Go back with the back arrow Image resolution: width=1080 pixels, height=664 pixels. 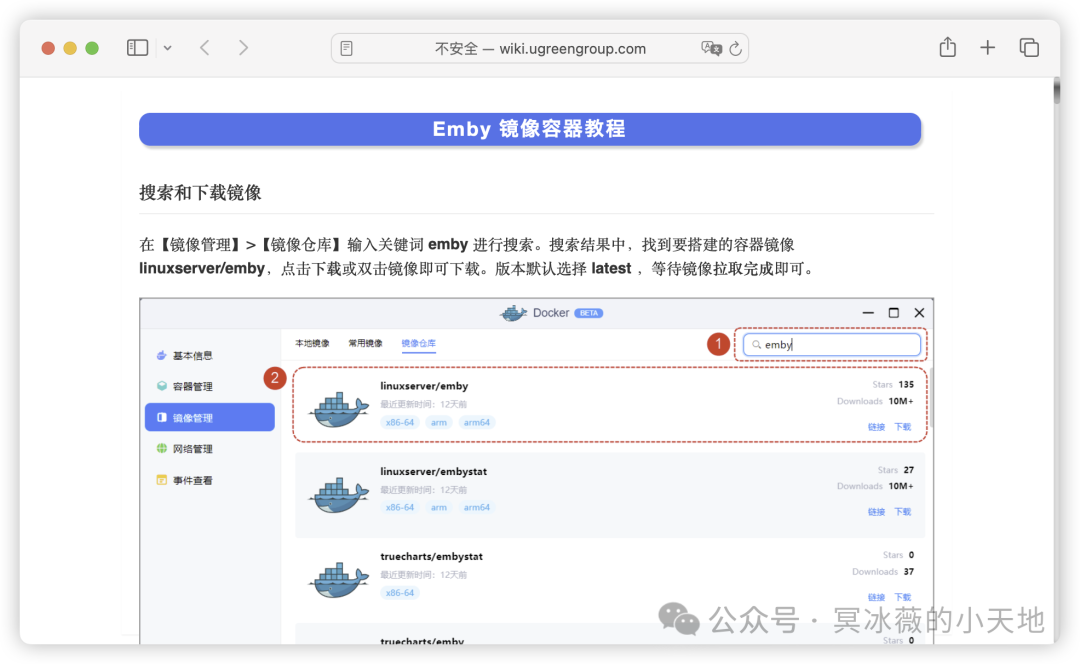coord(205,48)
